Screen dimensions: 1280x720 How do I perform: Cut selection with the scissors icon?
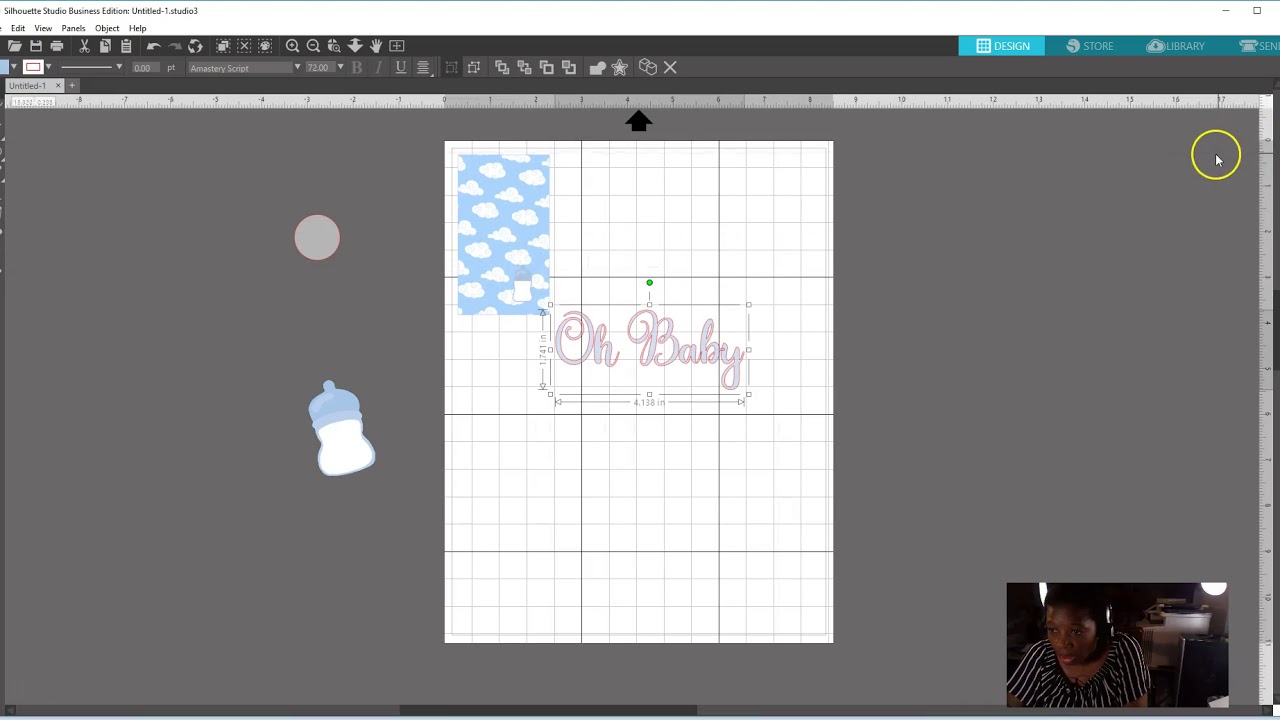point(84,46)
